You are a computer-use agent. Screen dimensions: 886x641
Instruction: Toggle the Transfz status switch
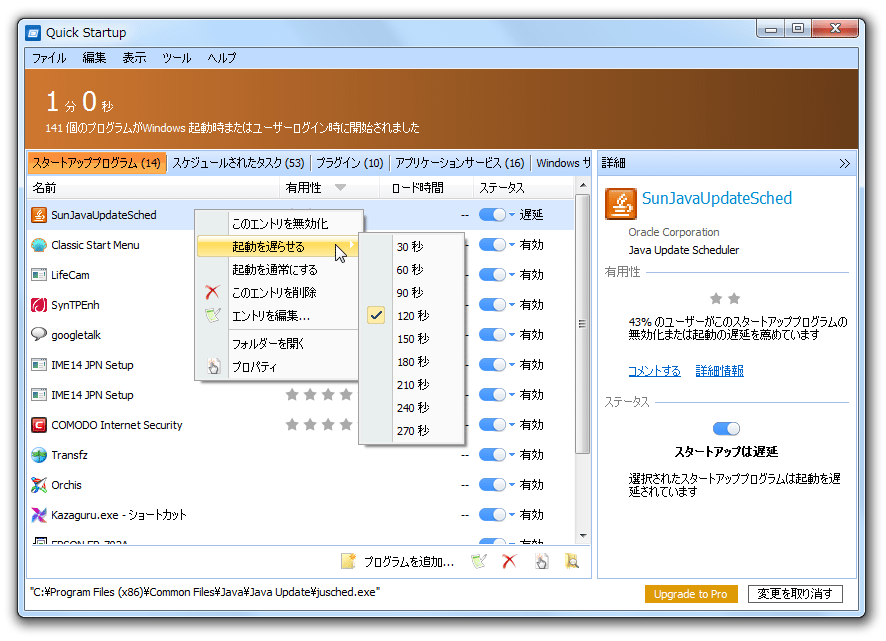tap(492, 454)
